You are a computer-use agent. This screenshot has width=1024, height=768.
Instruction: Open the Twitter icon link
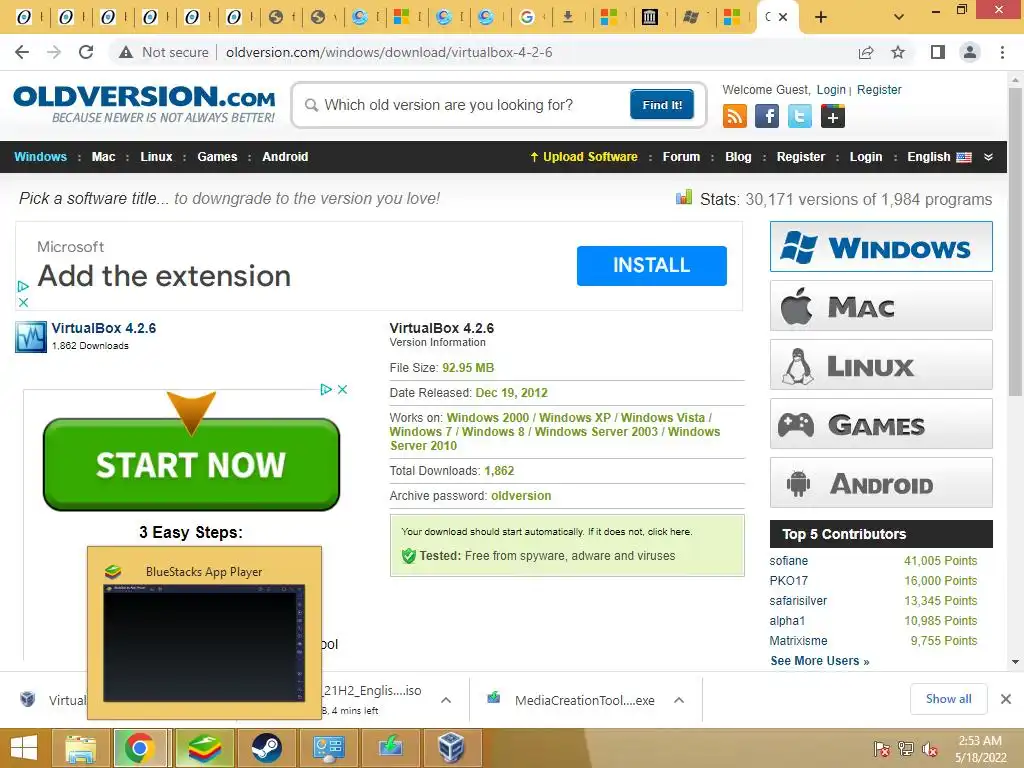[x=799, y=116]
